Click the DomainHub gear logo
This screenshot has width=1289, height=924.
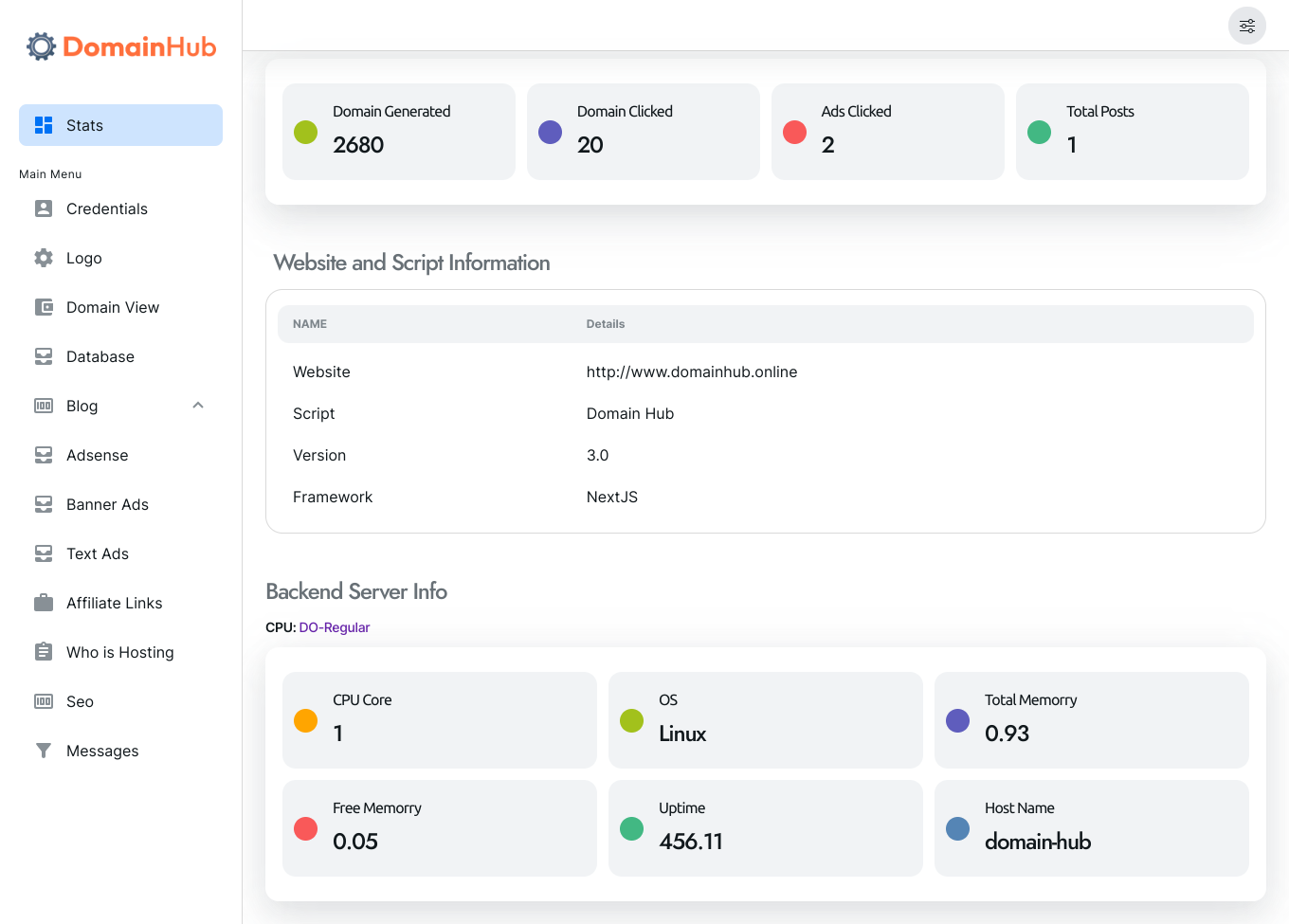pyautogui.click(x=41, y=45)
